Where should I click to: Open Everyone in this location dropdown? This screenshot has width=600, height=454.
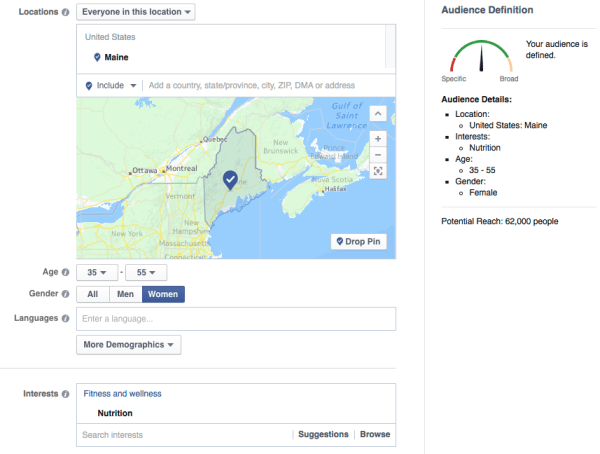coord(135,12)
